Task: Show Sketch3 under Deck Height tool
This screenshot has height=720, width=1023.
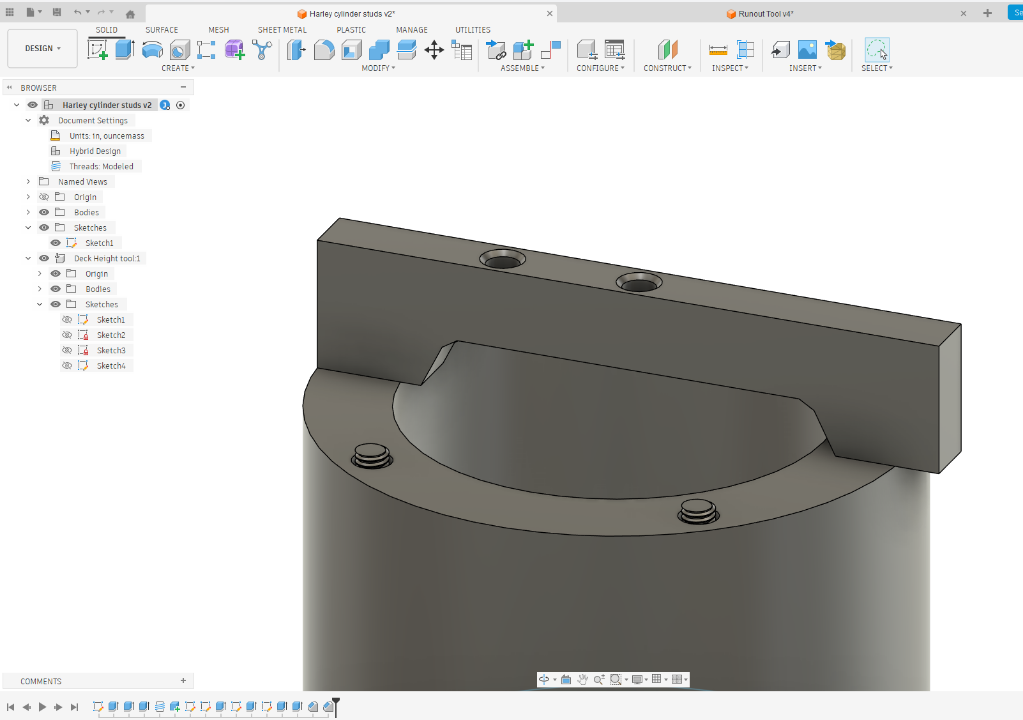Action: (x=67, y=350)
